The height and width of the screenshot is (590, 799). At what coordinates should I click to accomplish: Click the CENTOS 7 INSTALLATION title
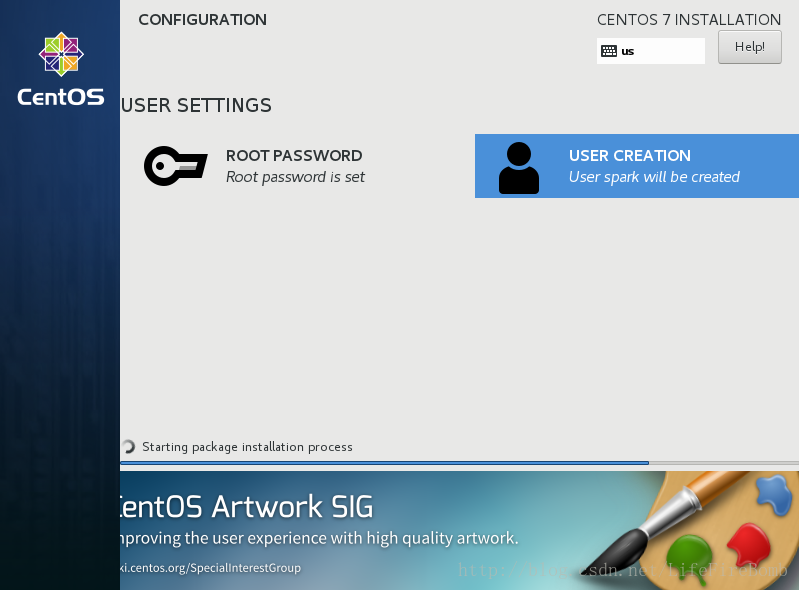[689, 19]
